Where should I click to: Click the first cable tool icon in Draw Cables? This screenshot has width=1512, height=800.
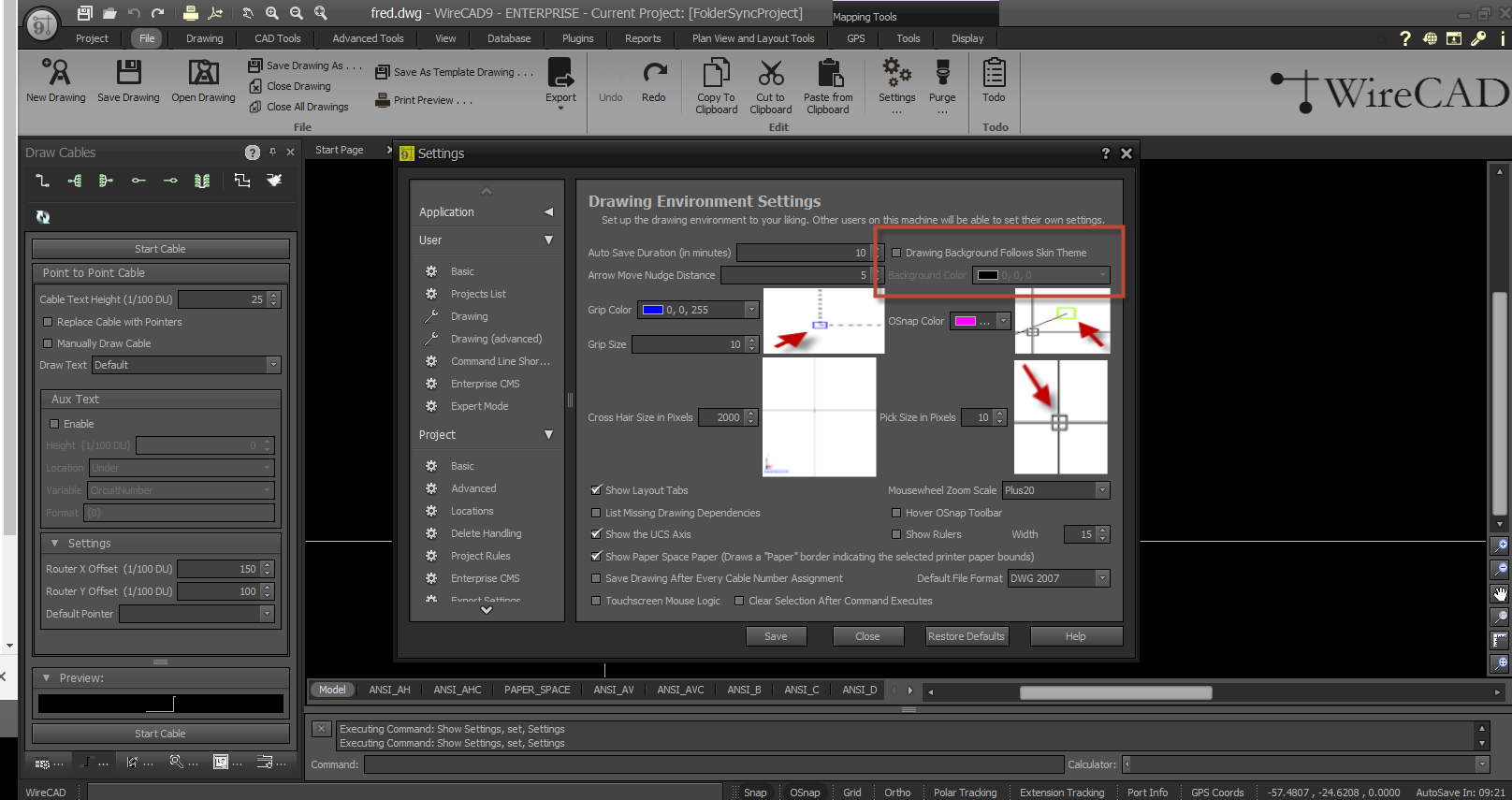click(x=42, y=181)
